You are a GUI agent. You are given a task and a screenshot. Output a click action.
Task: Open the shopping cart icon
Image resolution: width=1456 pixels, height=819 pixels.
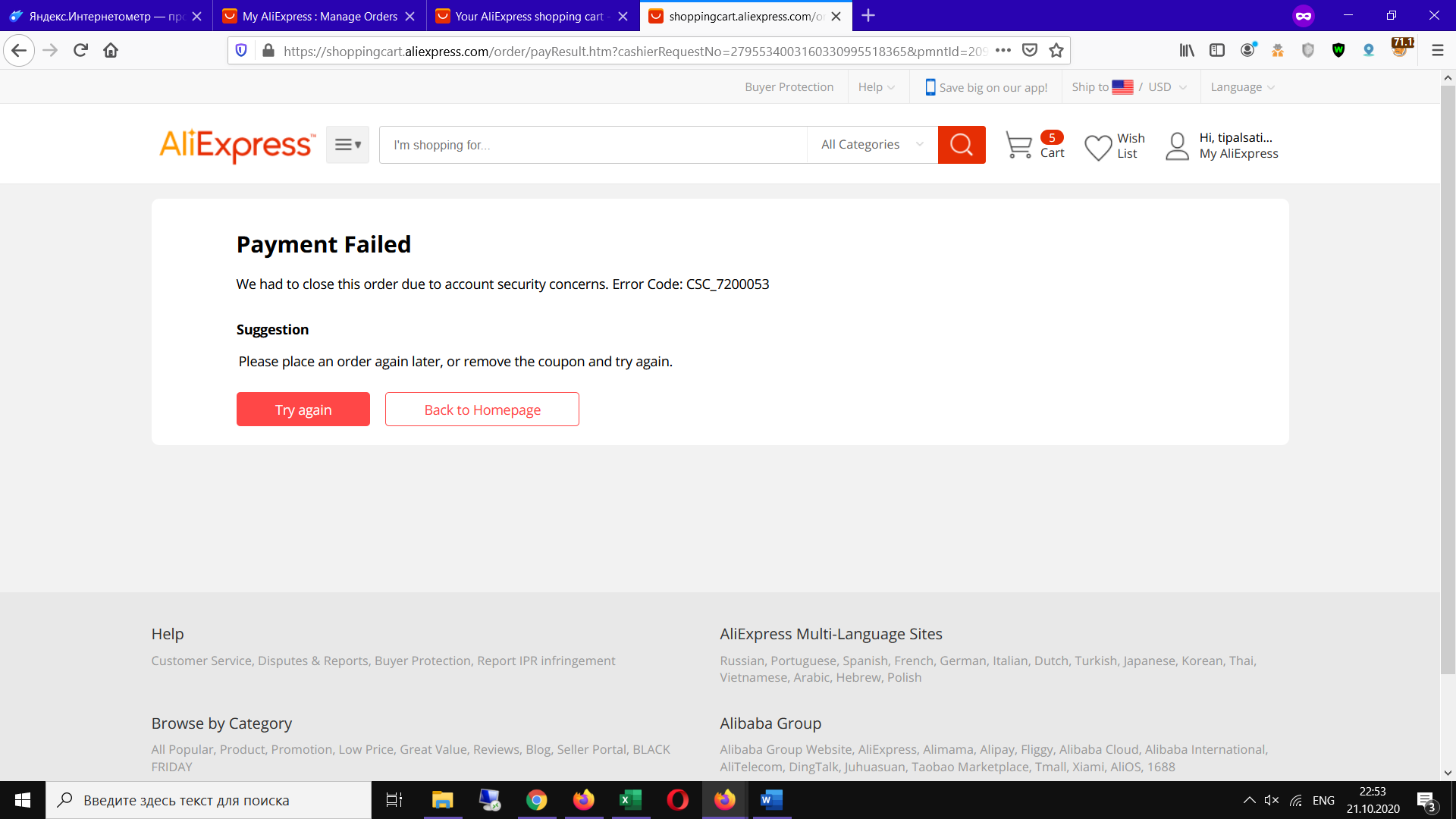coord(1018,145)
